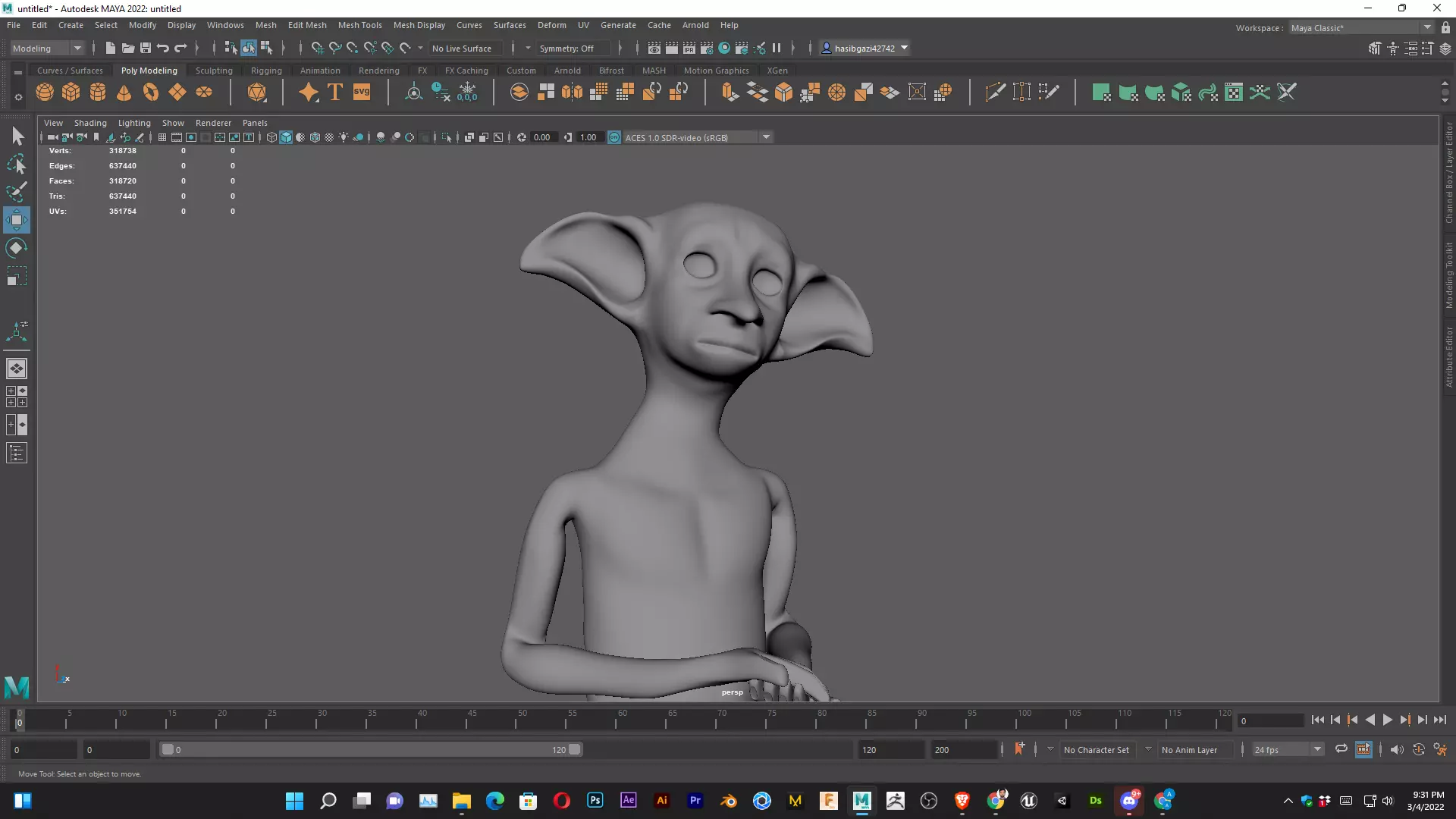Activate the Move tool
The height and width of the screenshot is (819, 1456).
[17, 221]
